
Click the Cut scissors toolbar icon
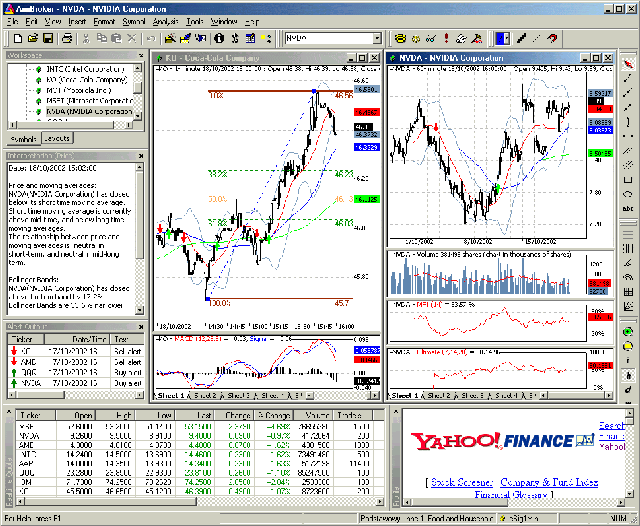pos(86,38)
